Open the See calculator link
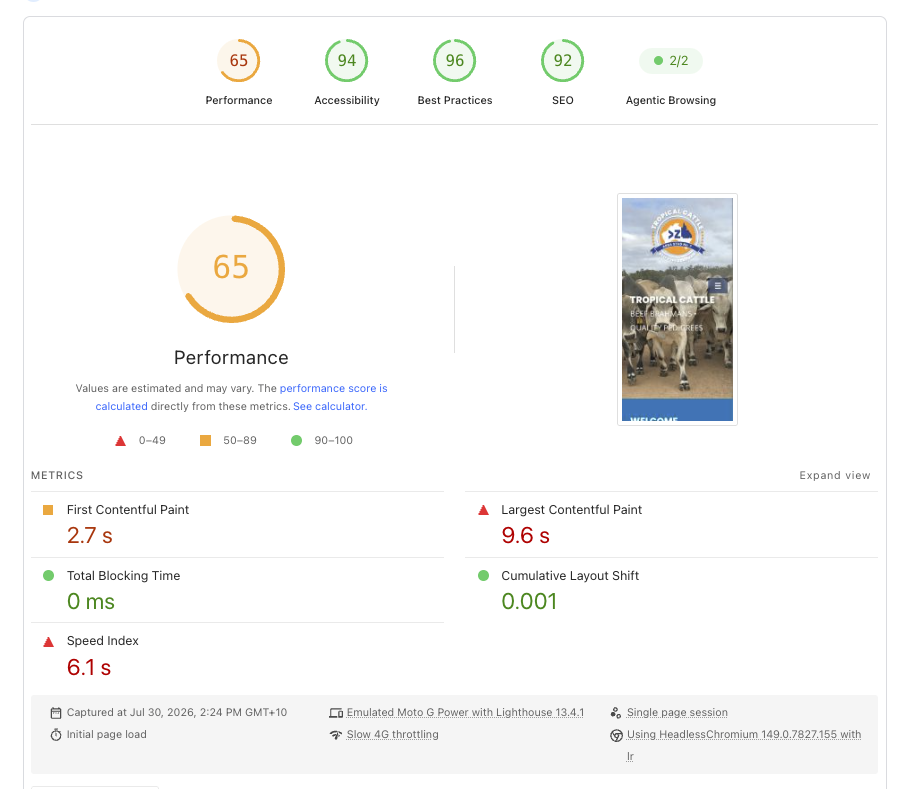The image size is (917, 789). pos(330,406)
